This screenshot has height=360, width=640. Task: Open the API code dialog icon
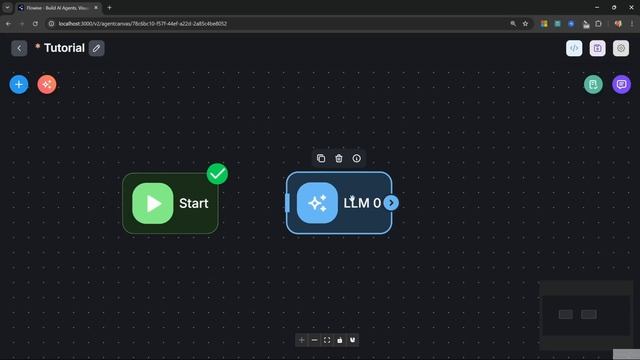pos(574,48)
